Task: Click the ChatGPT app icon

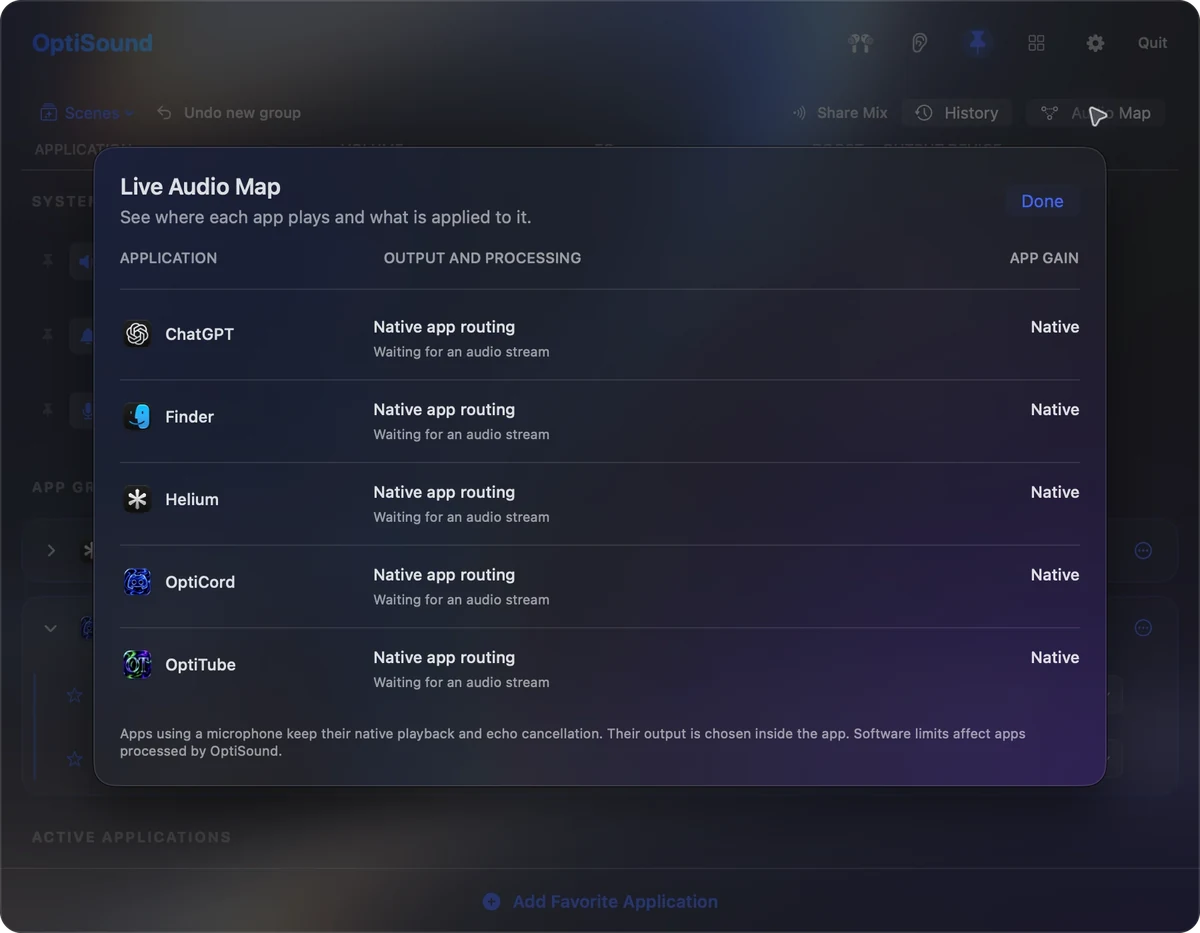Action: click(137, 334)
